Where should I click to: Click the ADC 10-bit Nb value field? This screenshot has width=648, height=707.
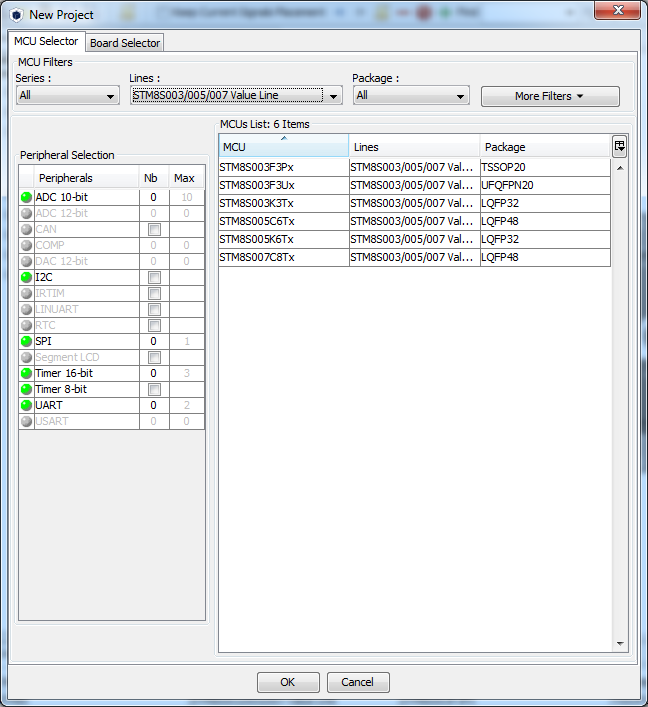pyautogui.click(x=154, y=197)
